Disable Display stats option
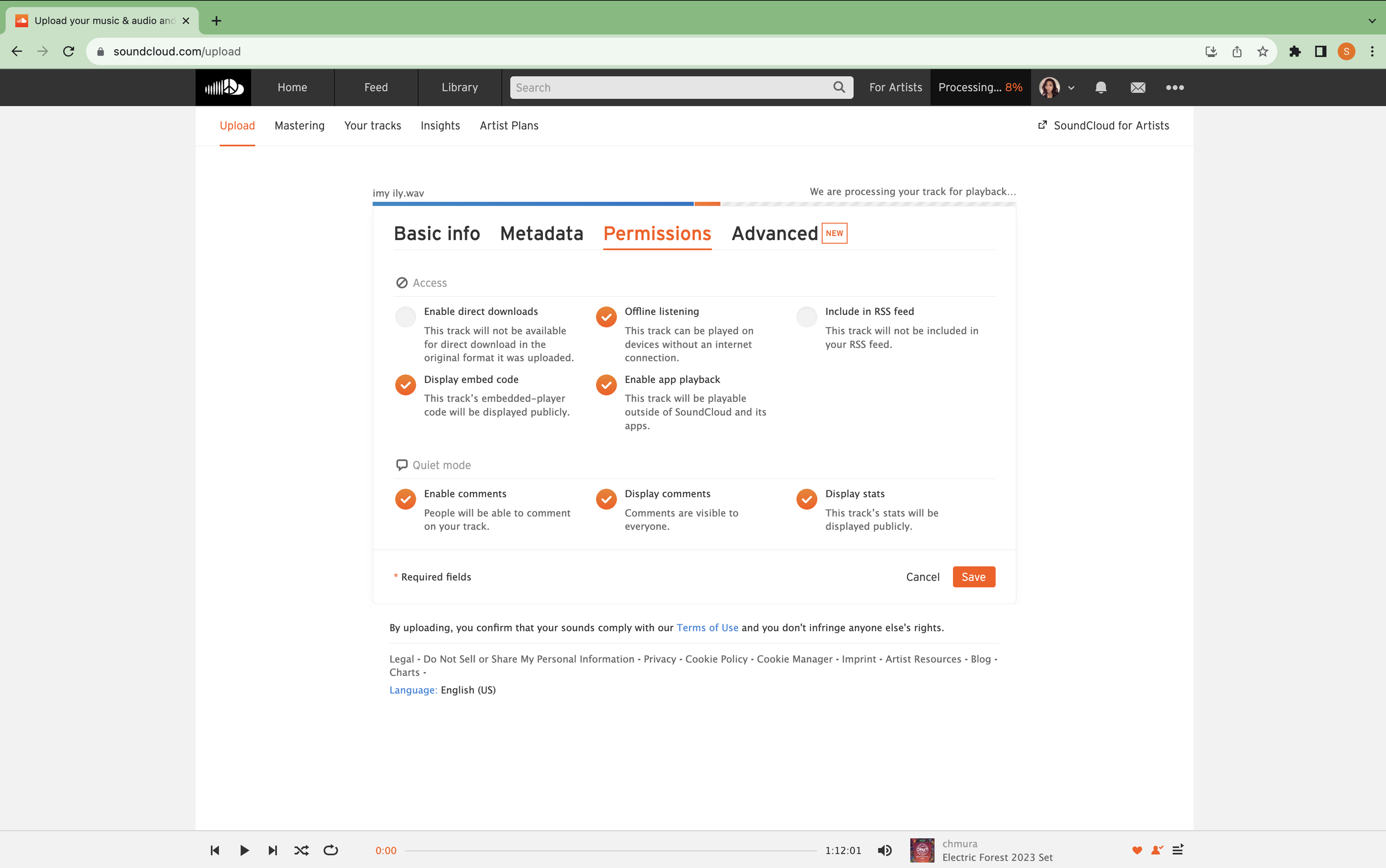The width and height of the screenshot is (1386, 868). 806,499
